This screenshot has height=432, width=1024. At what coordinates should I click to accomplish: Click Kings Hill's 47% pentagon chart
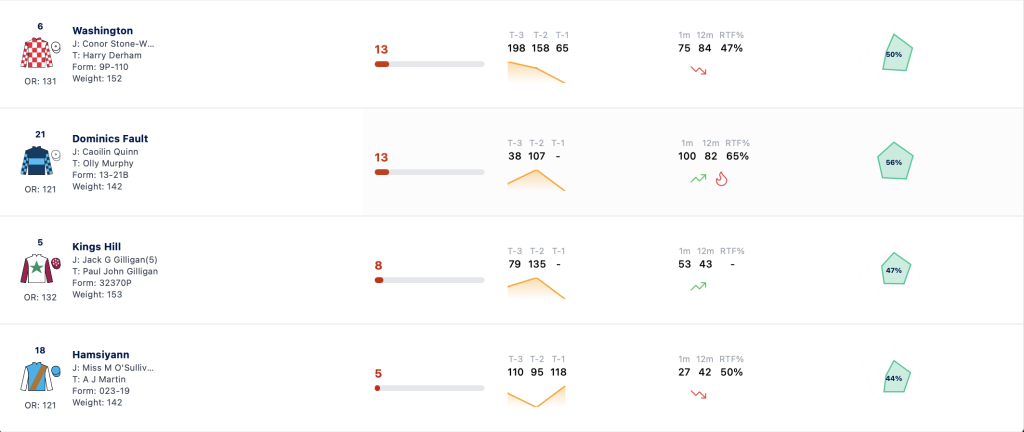pyautogui.click(x=895, y=270)
